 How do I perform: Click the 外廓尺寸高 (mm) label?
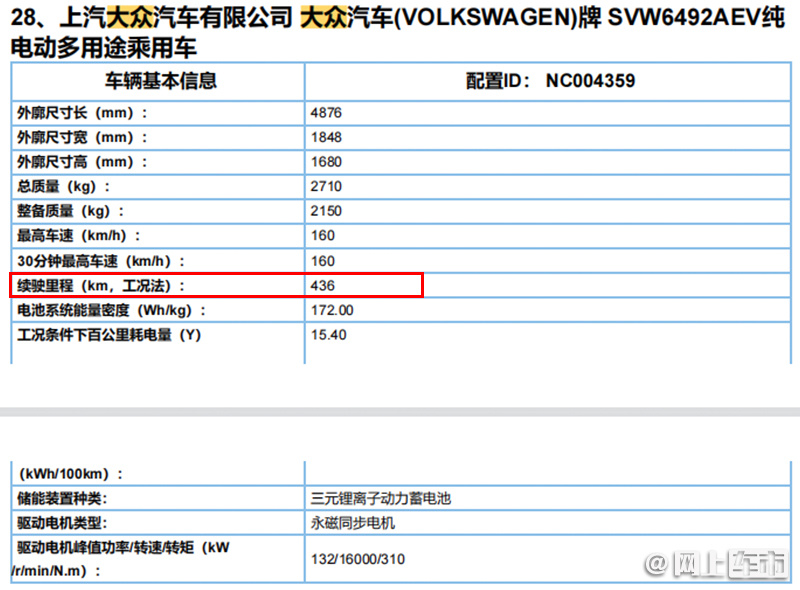tap(82, 162)
